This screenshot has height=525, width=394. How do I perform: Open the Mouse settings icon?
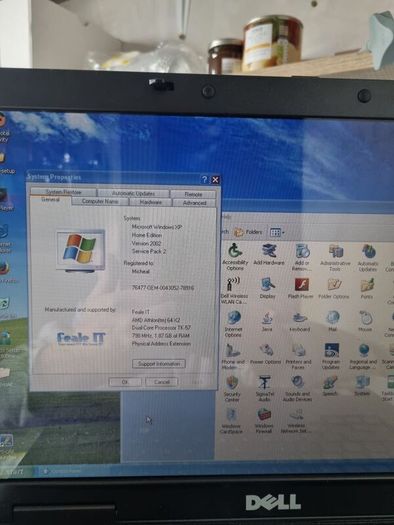(x=365, y=321)
